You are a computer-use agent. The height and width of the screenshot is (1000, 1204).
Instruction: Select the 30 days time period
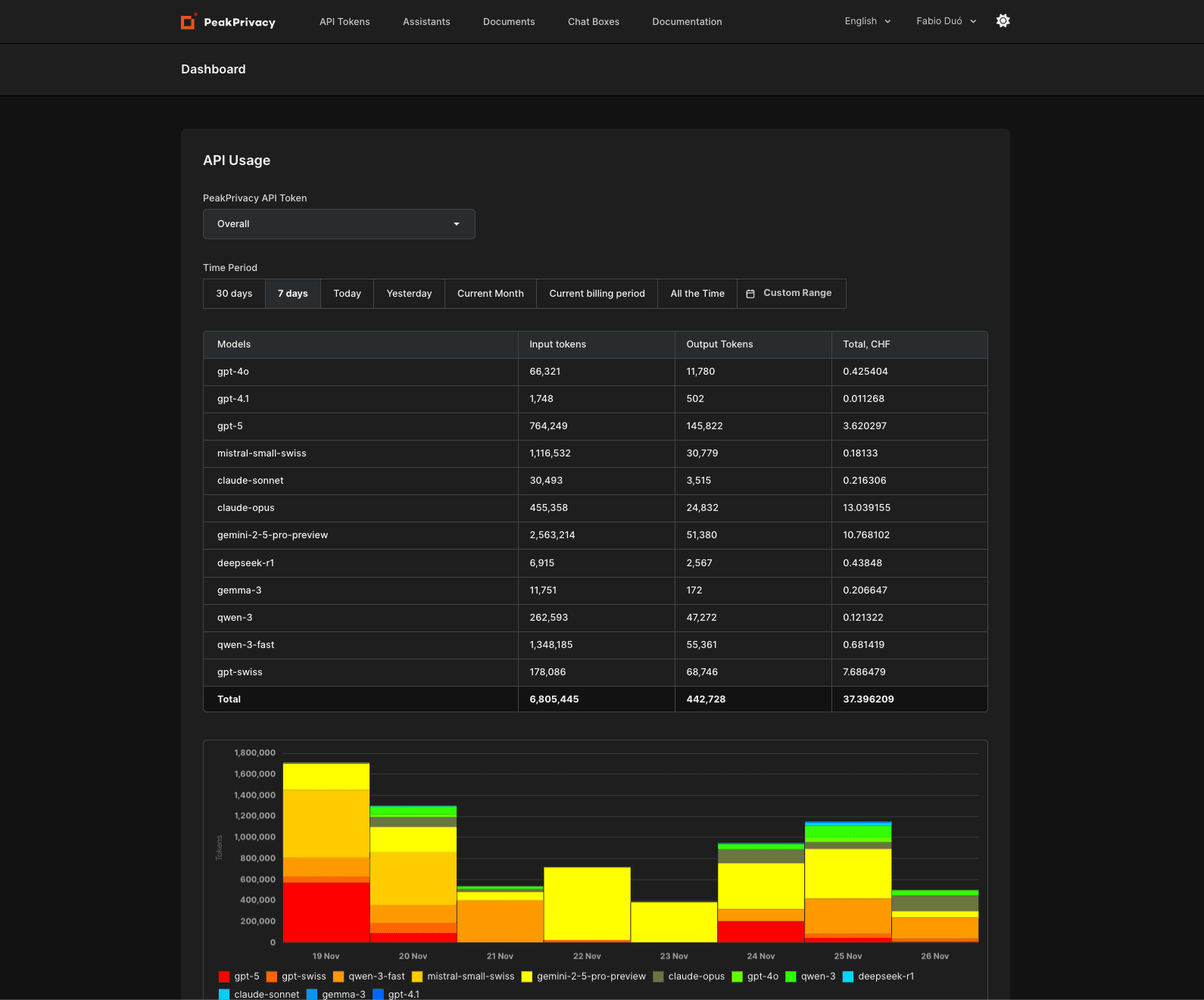pos(234,294)
